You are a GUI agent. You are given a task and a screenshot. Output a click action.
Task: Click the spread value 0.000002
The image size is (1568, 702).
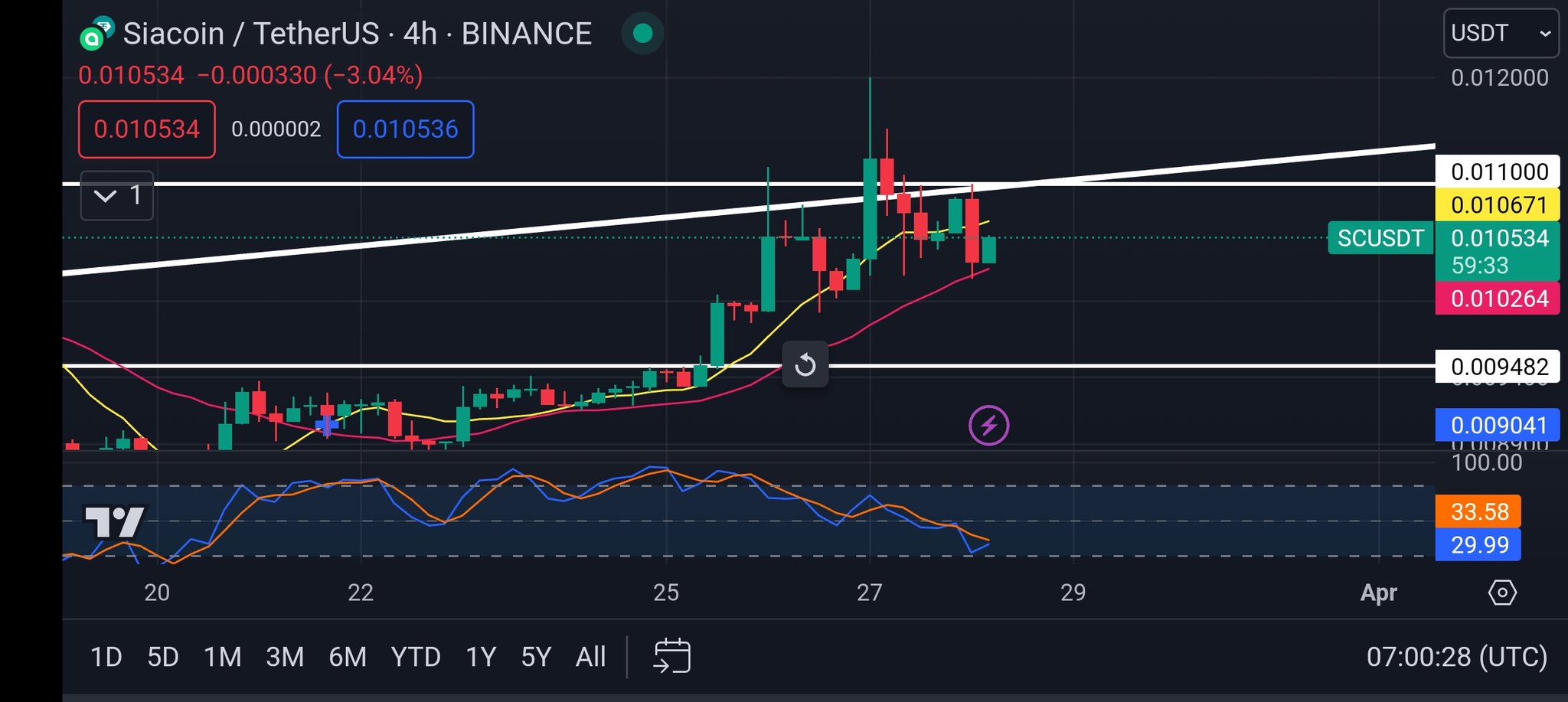tap(276, 129)
